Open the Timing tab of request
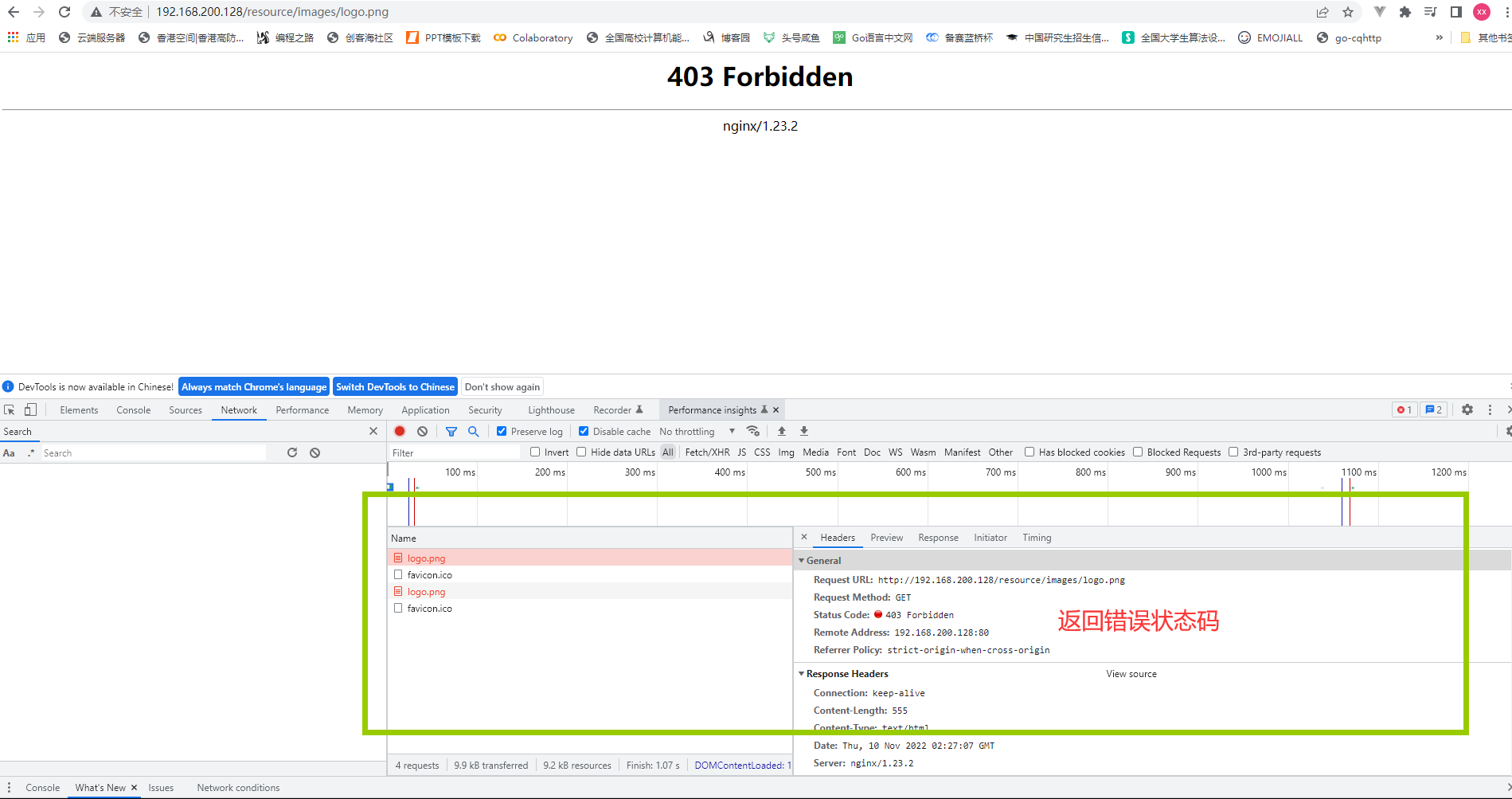 click(1037, 538)
